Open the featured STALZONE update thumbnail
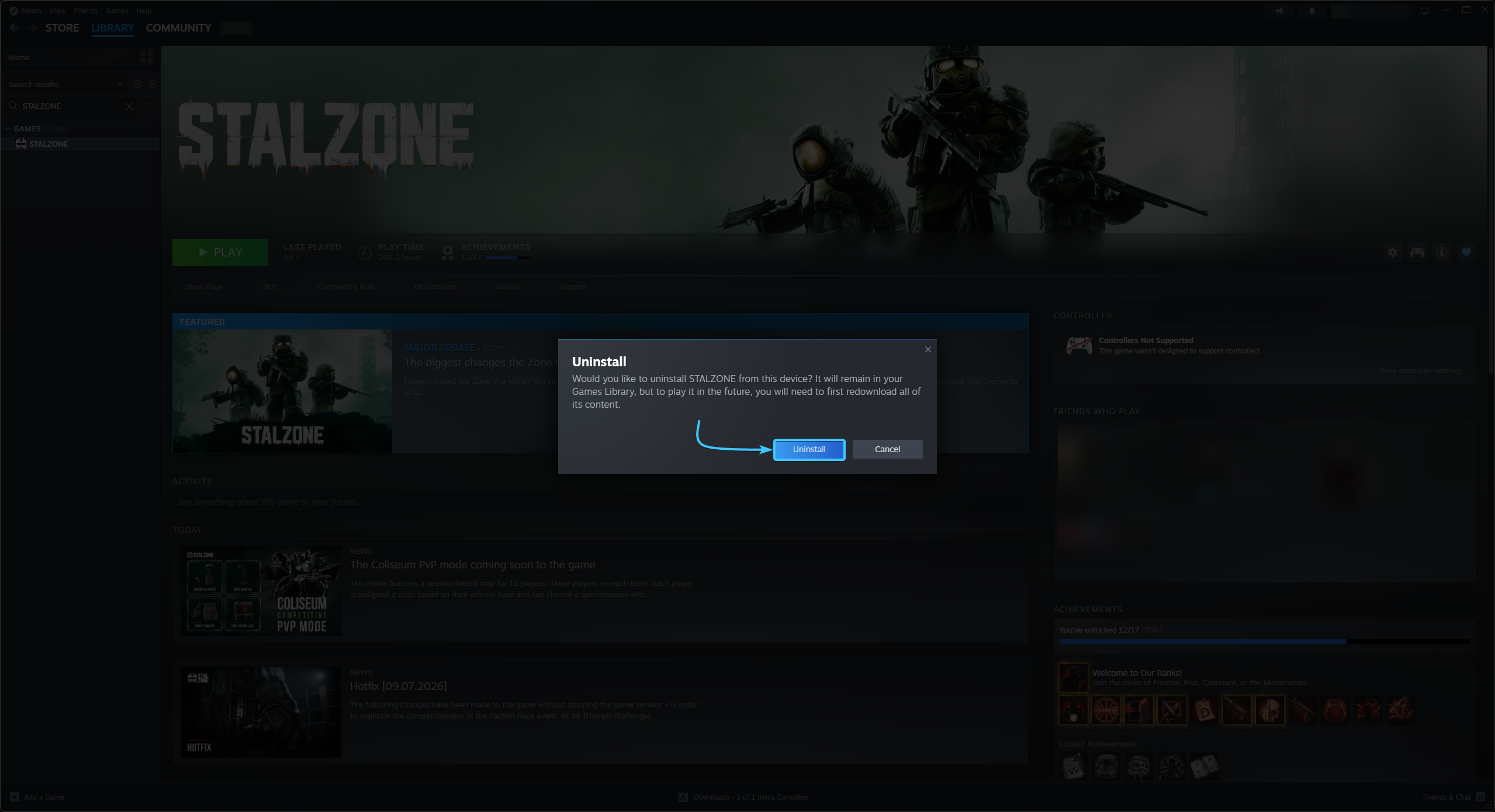Viewport: 1495px width, 812px height. coord(282,391)
